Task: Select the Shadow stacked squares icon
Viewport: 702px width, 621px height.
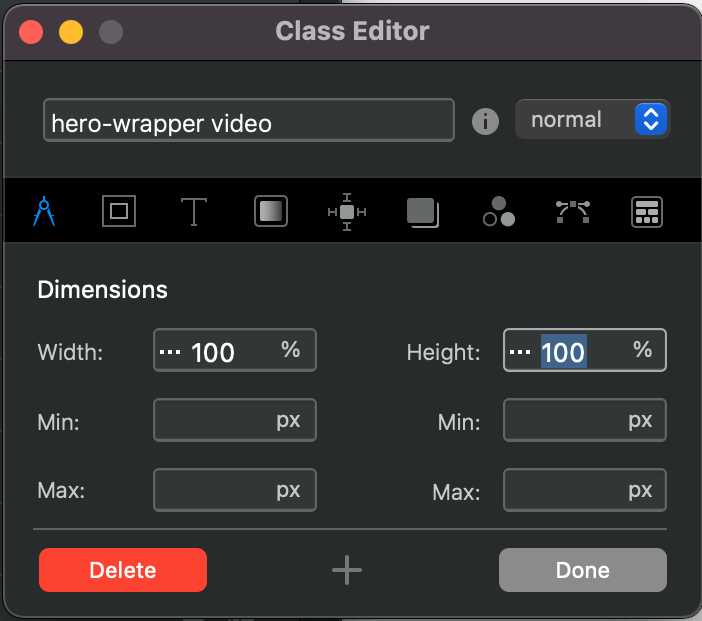Action: coord(423,212)
